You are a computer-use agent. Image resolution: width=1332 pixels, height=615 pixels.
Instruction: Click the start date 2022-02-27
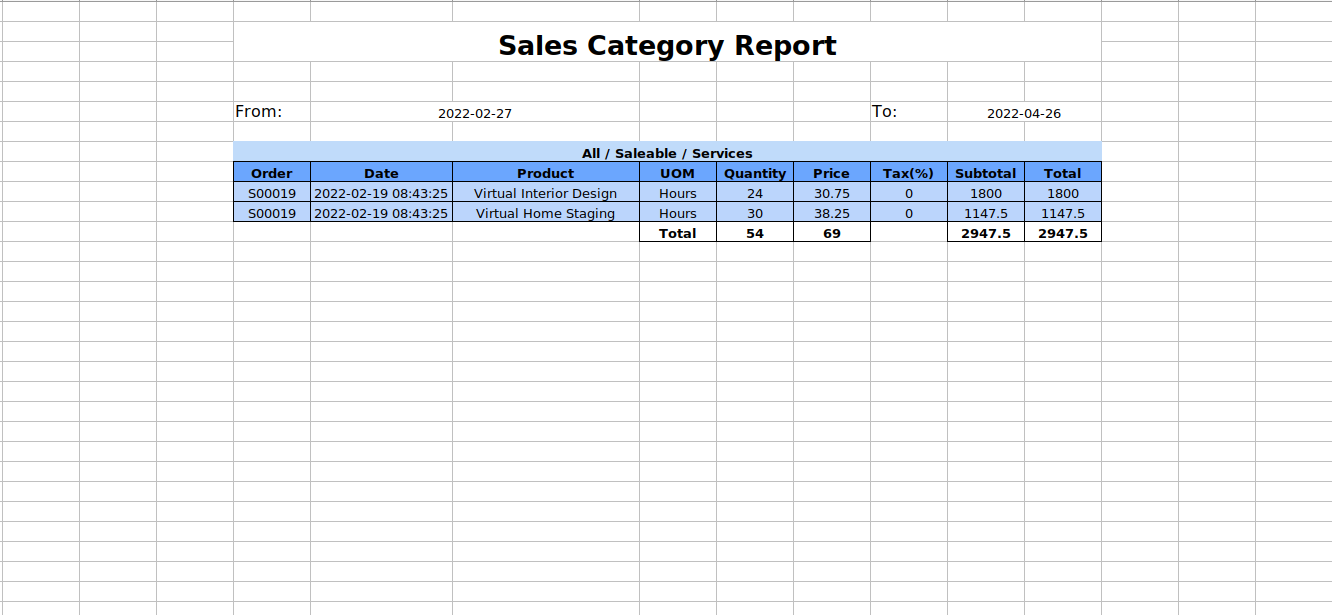[475, 114]
